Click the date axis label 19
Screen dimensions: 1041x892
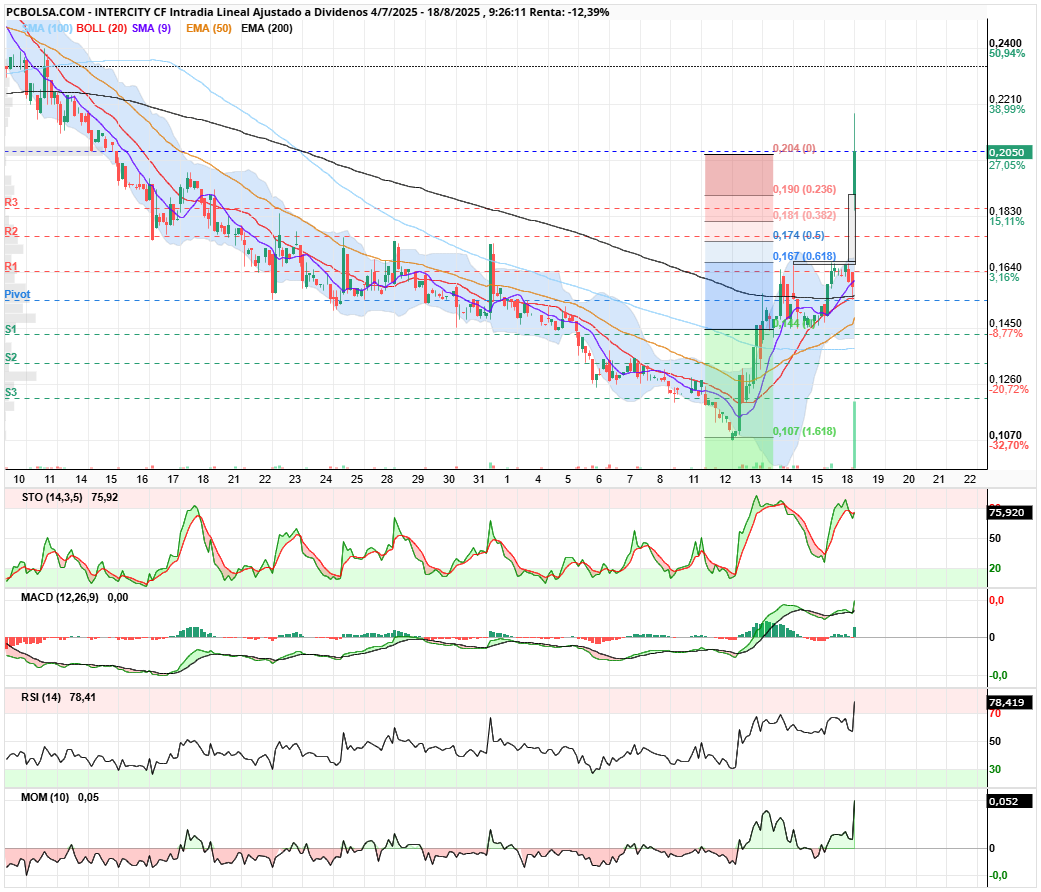tap(878, 479)
